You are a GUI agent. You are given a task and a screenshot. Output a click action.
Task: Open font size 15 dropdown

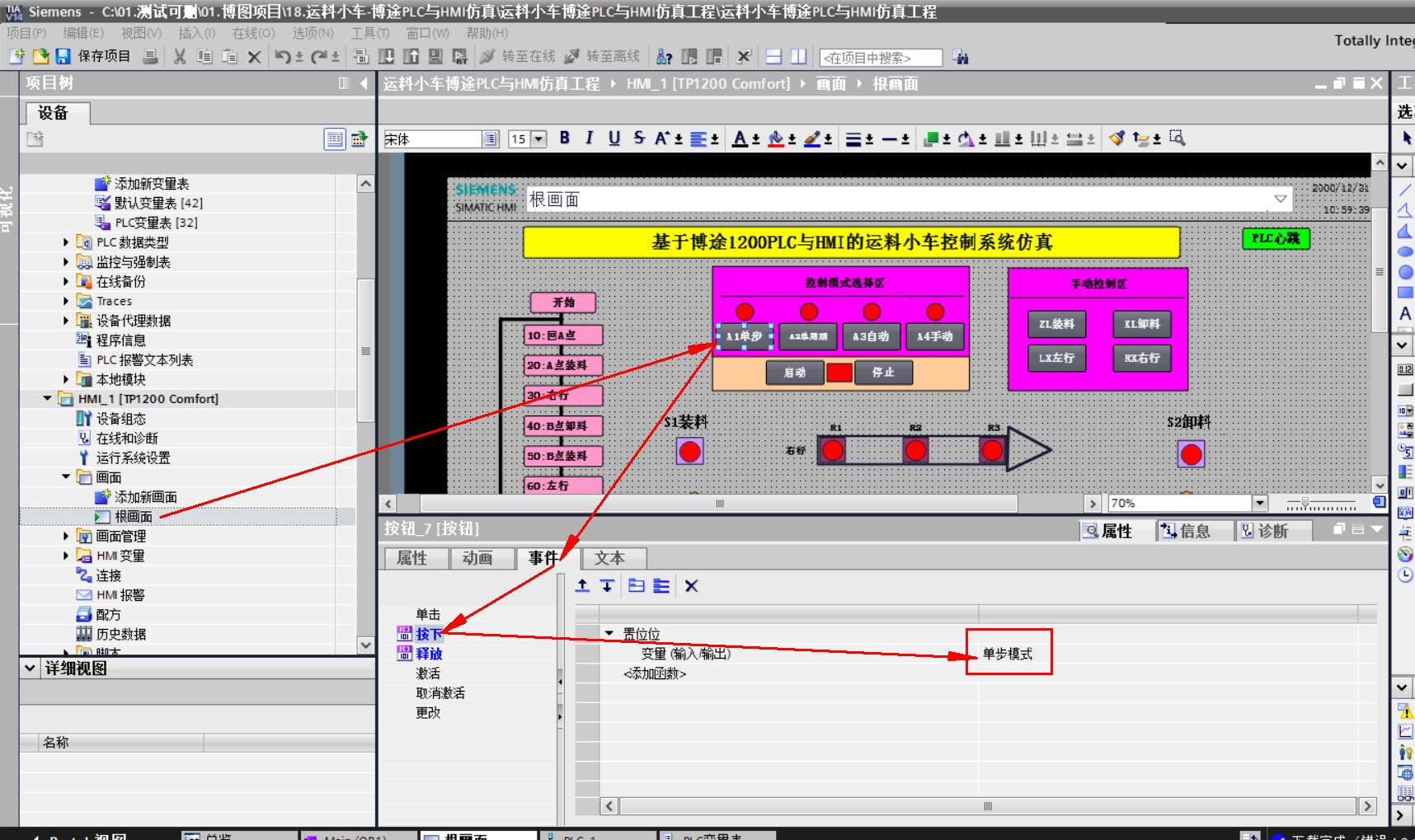coord(538,139)
